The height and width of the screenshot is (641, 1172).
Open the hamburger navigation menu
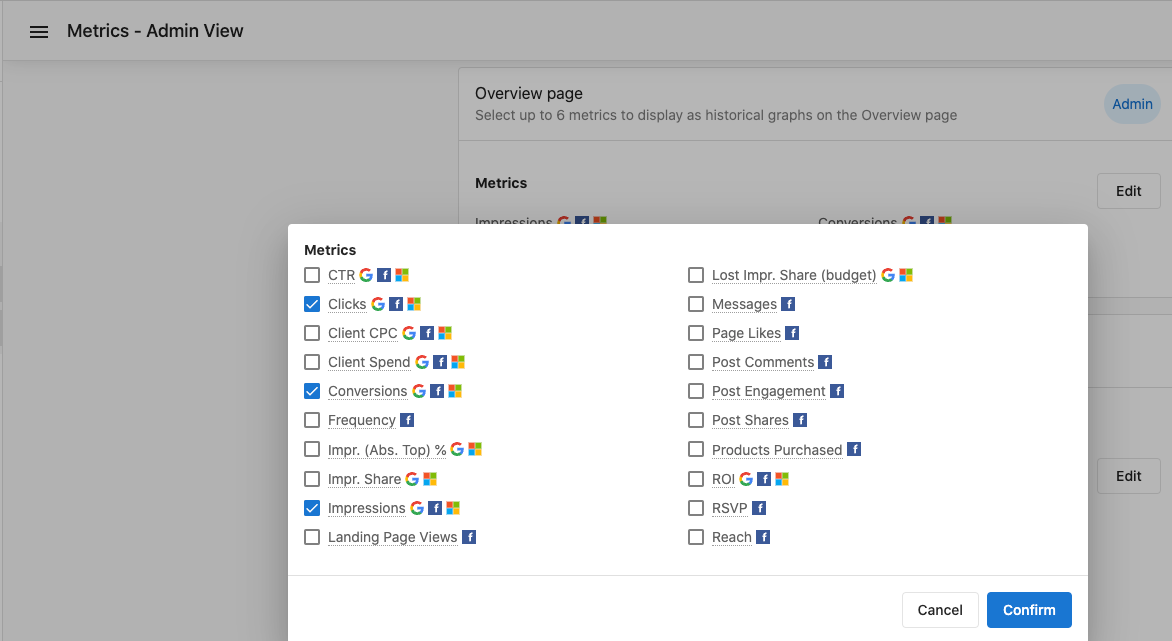[38, 30]
